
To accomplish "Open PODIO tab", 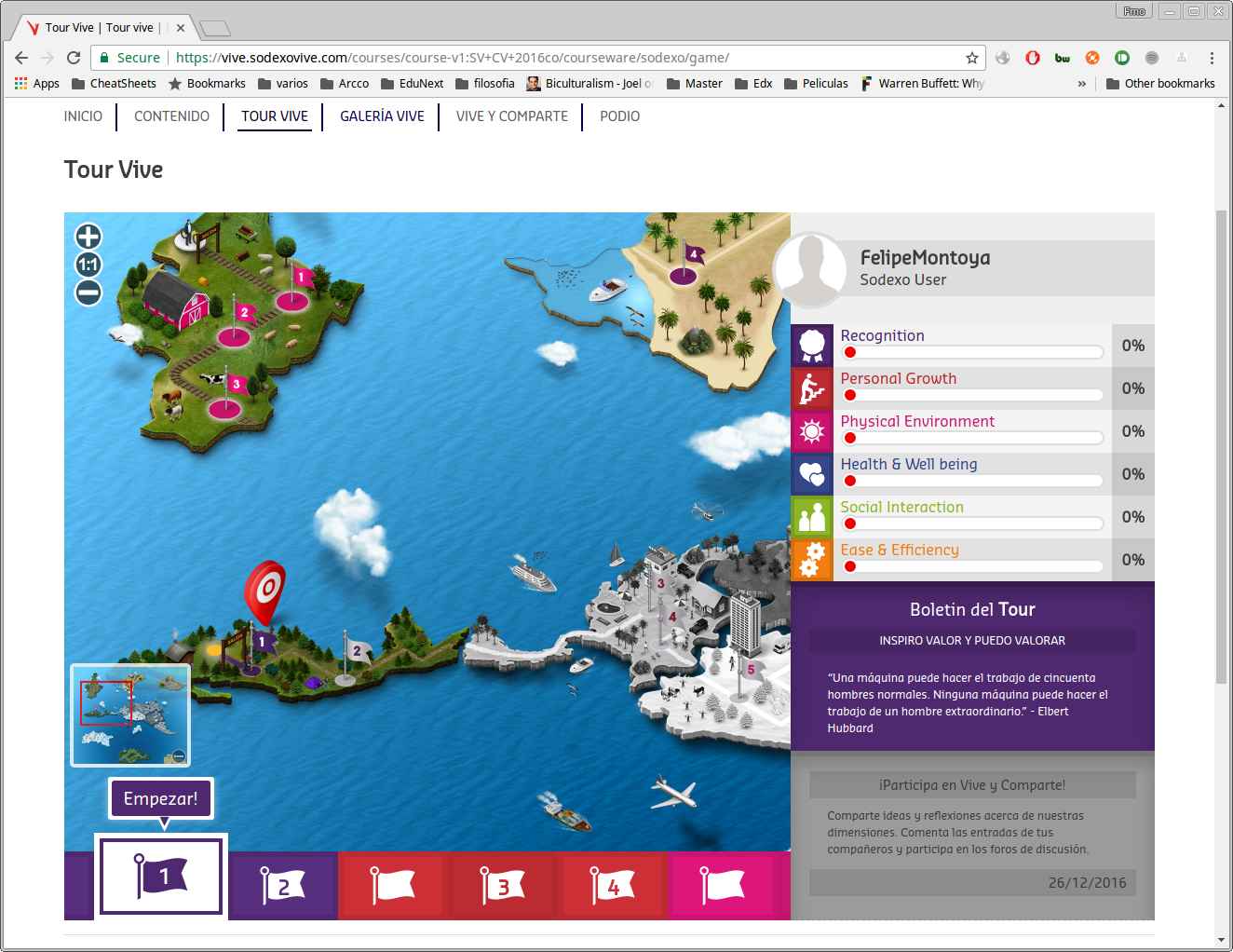I will [619, 116].
